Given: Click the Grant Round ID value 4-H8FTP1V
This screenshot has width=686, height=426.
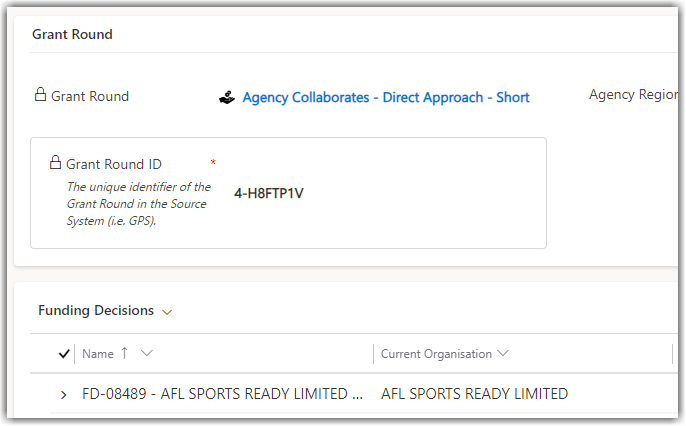Looking at the screenshot, I should (x=269, y=193).
